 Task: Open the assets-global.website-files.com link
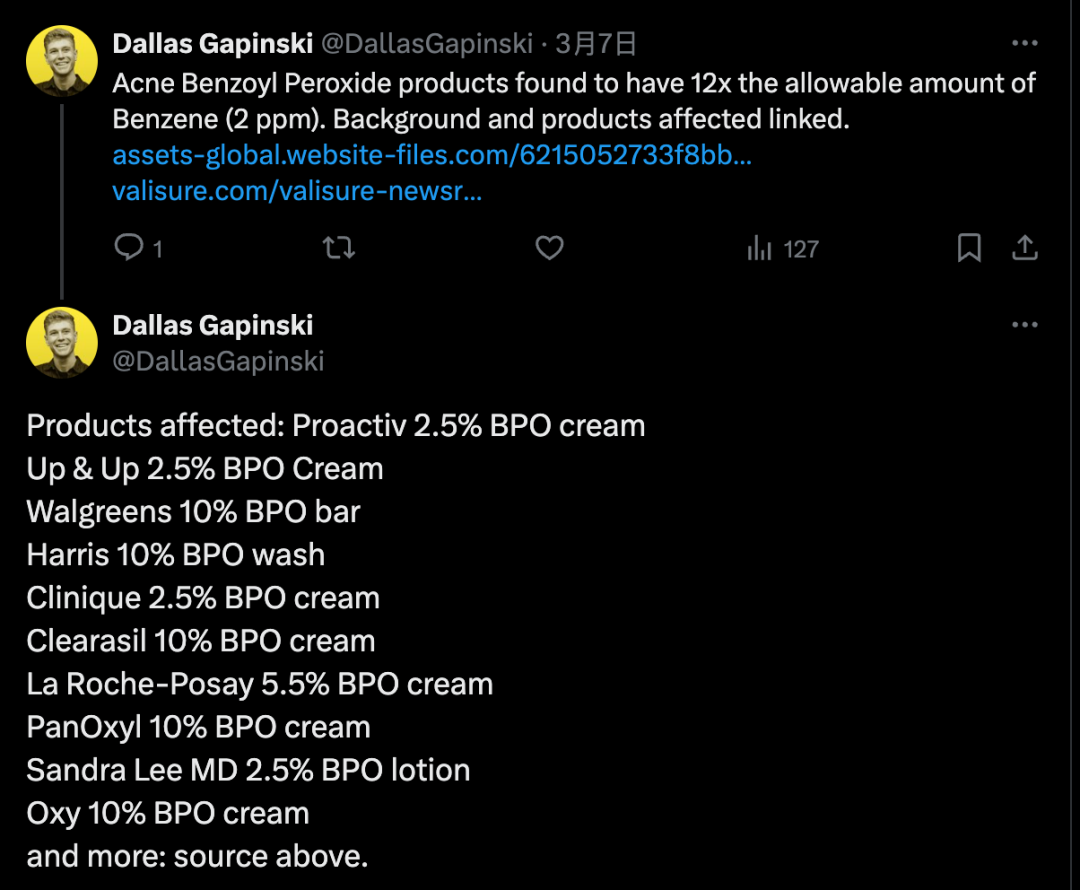pos(432,156)
